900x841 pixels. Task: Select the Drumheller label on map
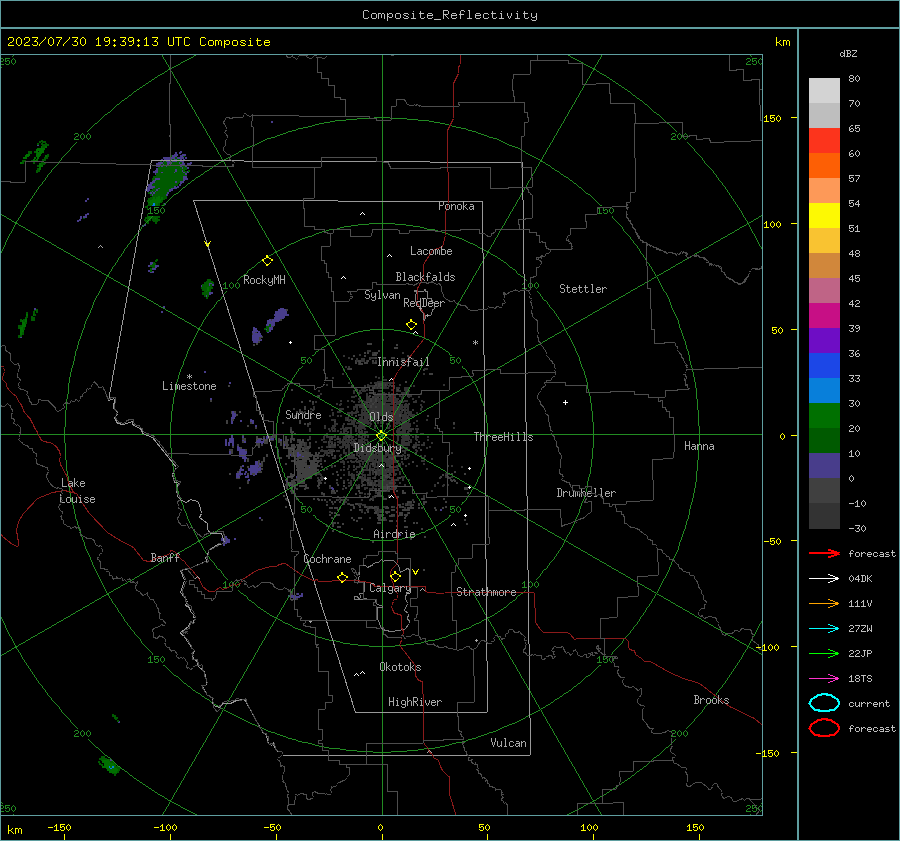586,493
